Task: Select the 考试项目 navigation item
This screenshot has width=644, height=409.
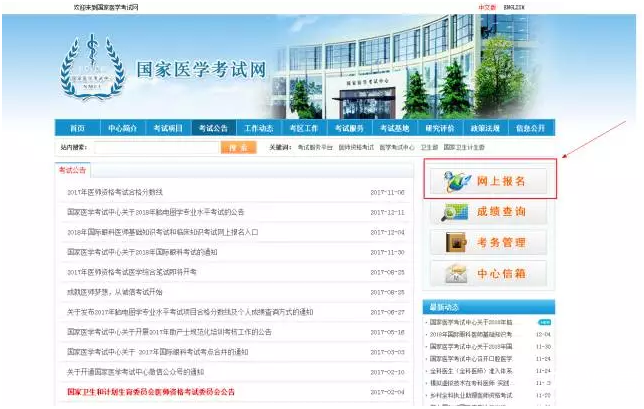Action: point(168,129)
